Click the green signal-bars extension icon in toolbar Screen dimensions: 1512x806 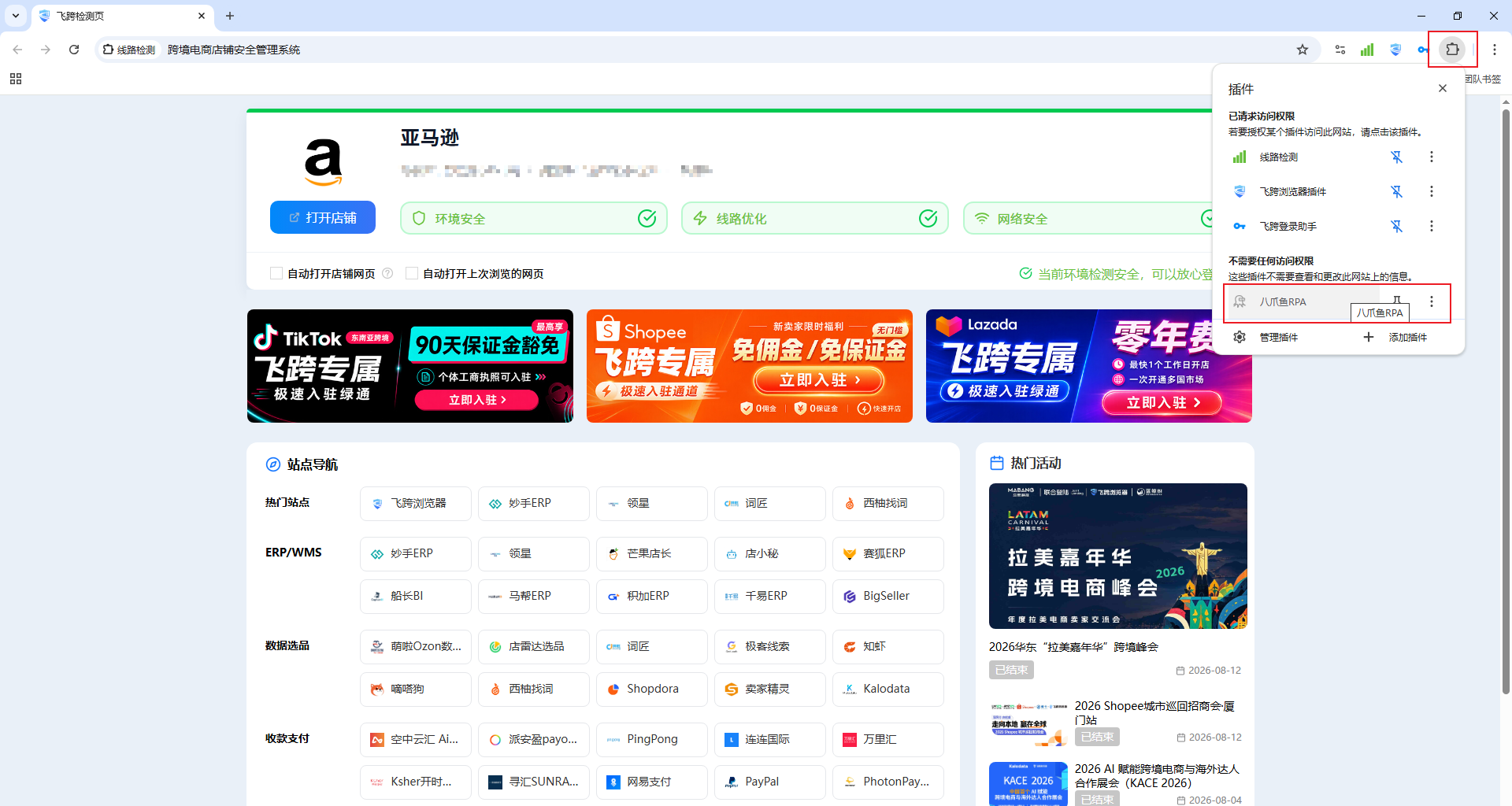pos(1367,50)
